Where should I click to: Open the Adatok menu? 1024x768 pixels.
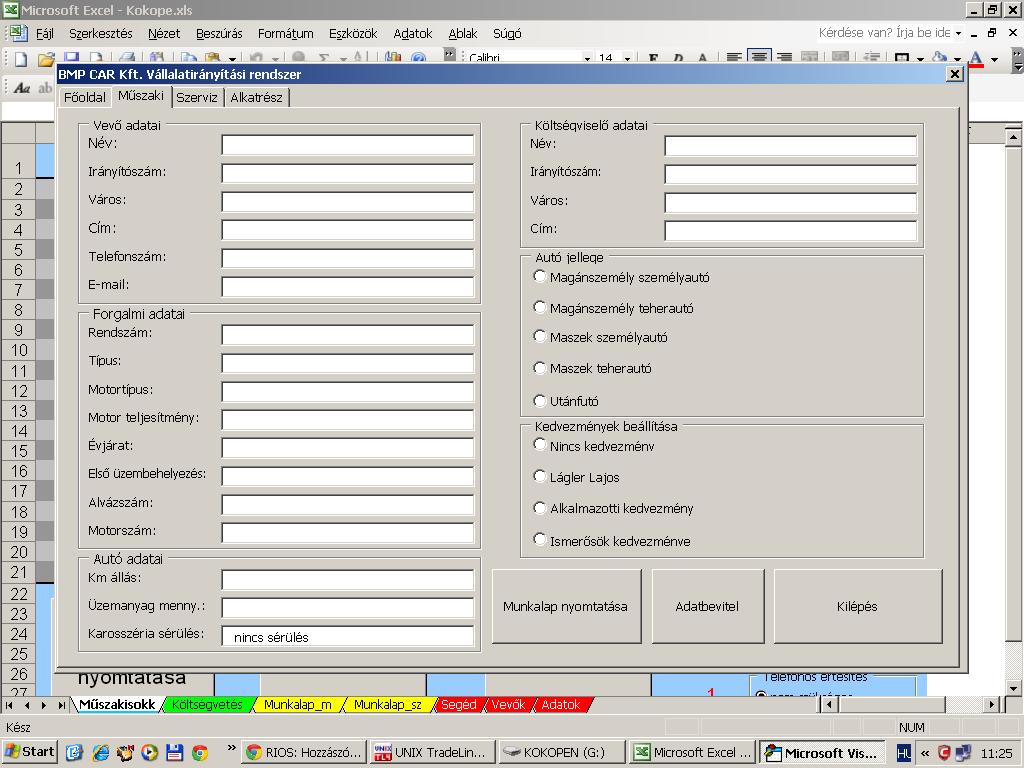click(x=413, y=33)
